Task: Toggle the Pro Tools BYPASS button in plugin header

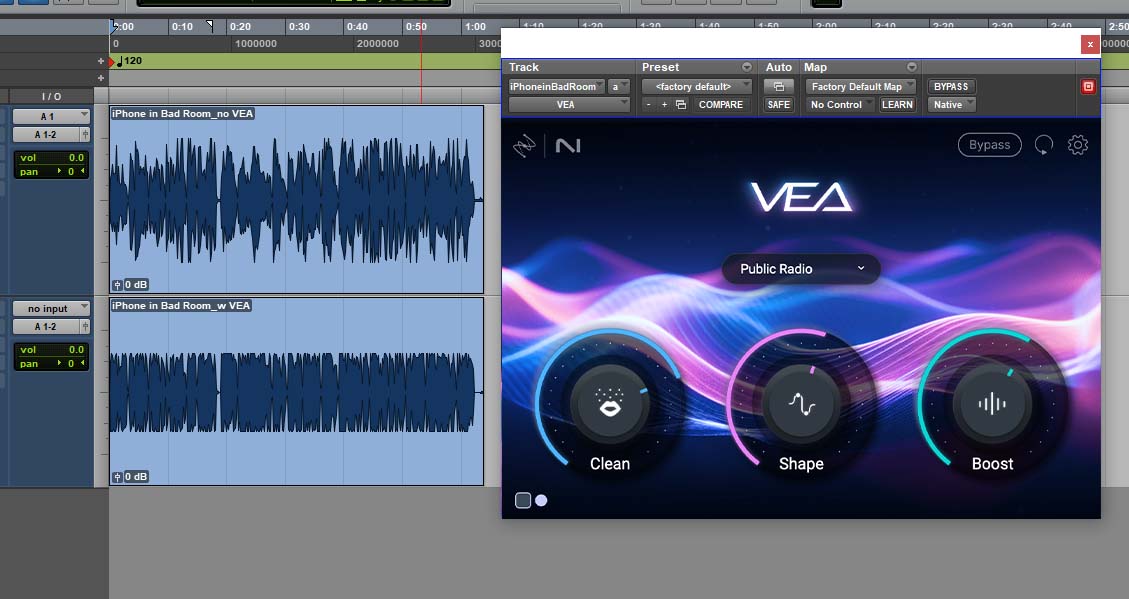Action: 950,86
